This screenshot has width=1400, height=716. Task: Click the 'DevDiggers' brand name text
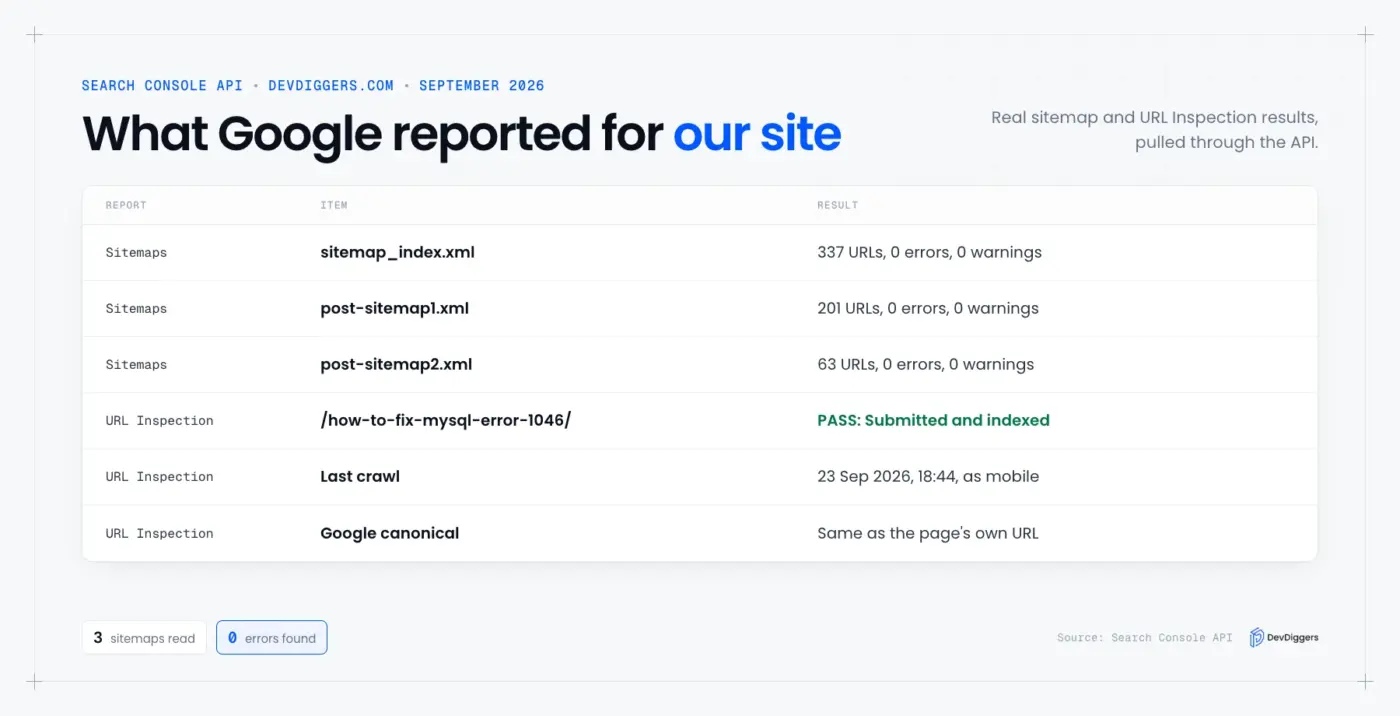tap(1293, 638)
